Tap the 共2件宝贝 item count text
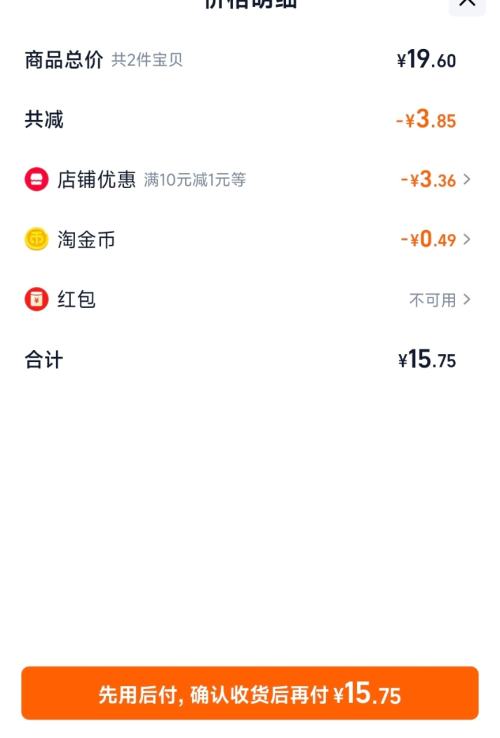Viewport: 500px width, 738px height. click(147, 60)
